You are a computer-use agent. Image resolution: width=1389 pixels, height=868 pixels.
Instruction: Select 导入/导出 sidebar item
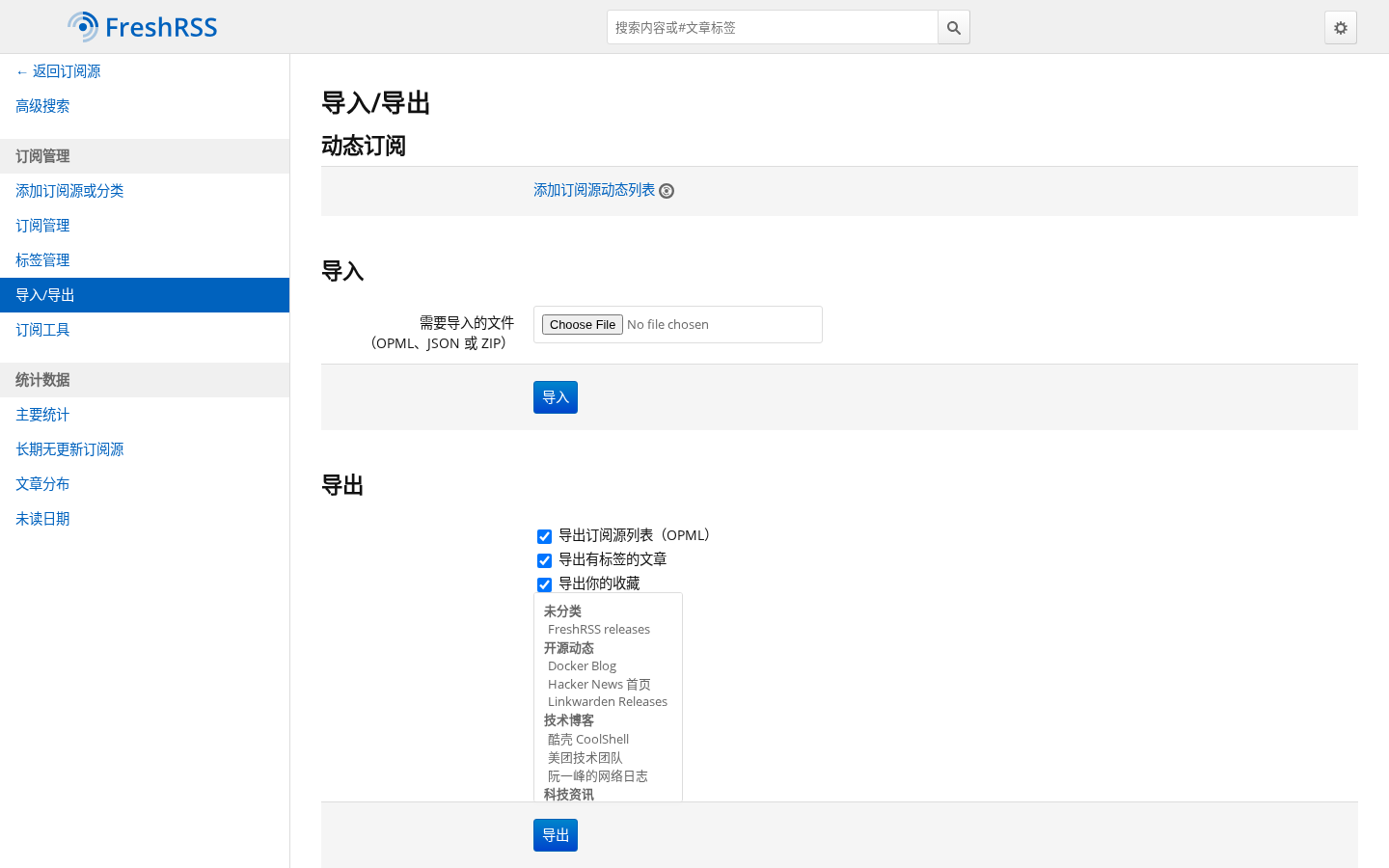click(145, 295)
